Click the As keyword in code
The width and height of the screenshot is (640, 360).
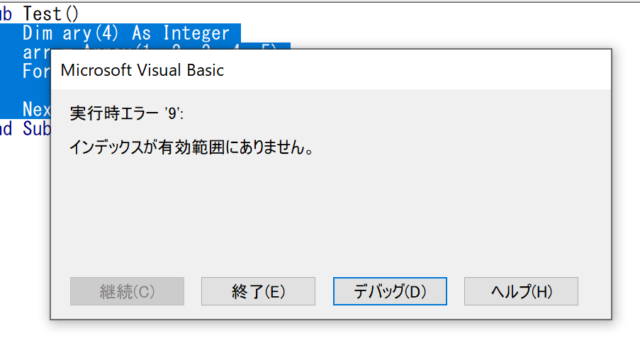[x=142, y=33]
